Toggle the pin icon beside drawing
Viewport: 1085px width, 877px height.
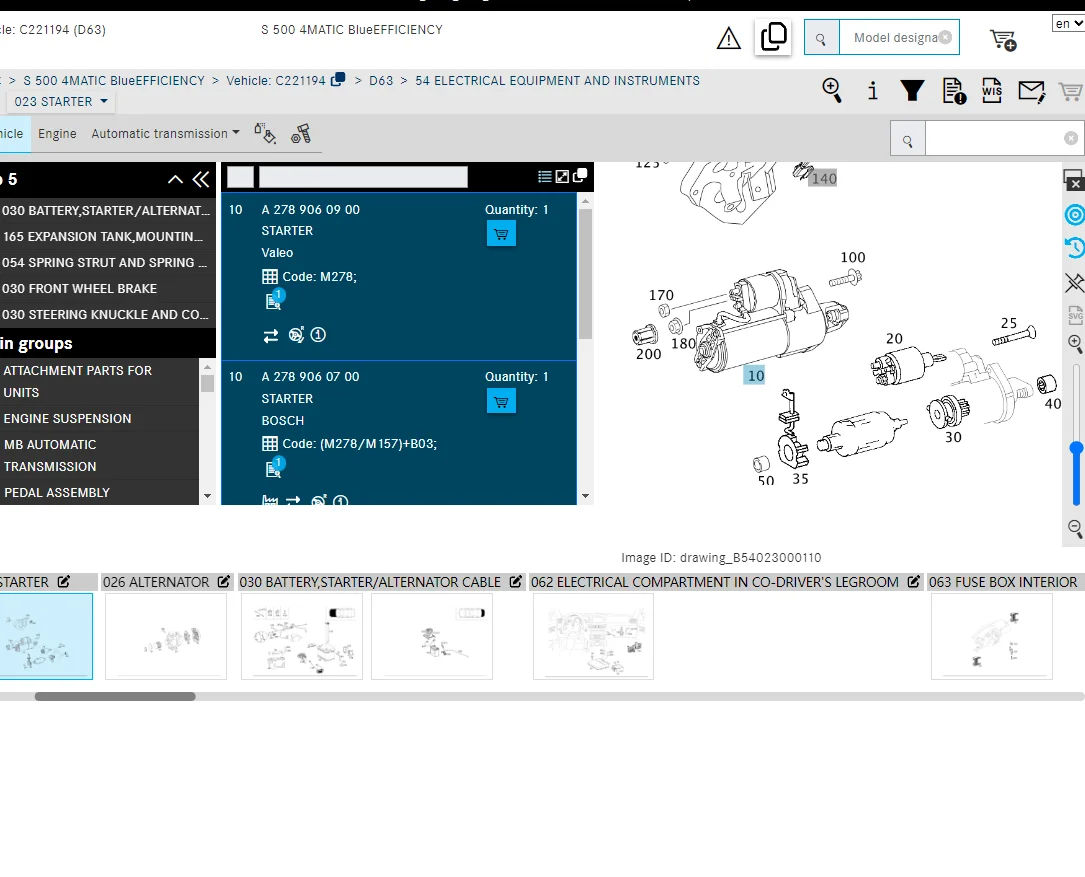click(x=1075, y=282)
